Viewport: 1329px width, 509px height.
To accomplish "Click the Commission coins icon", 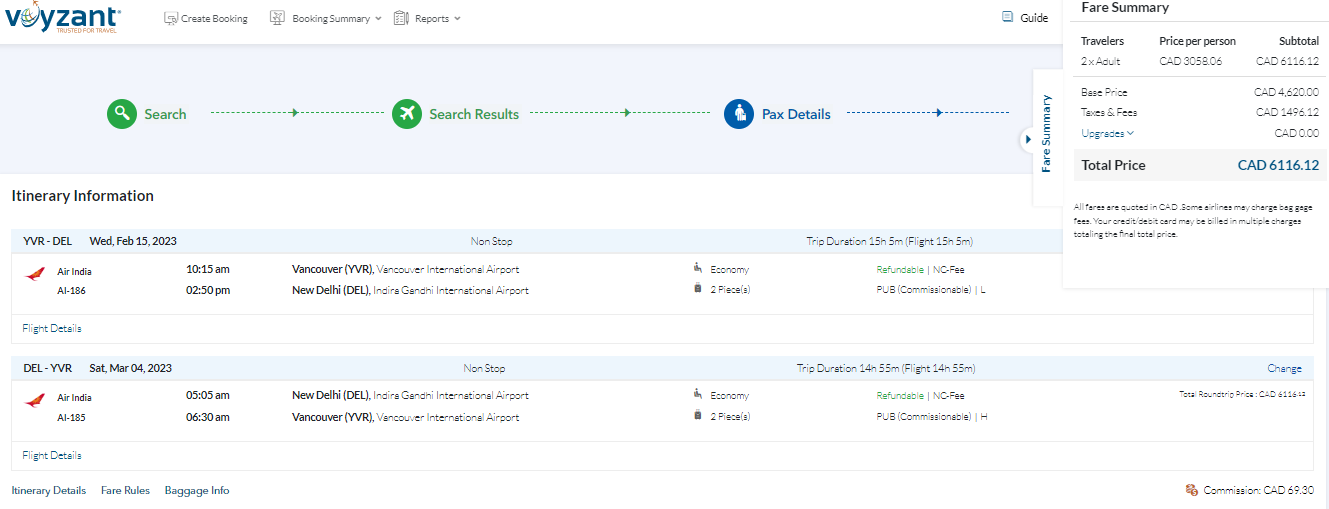I will [1191, 490].
